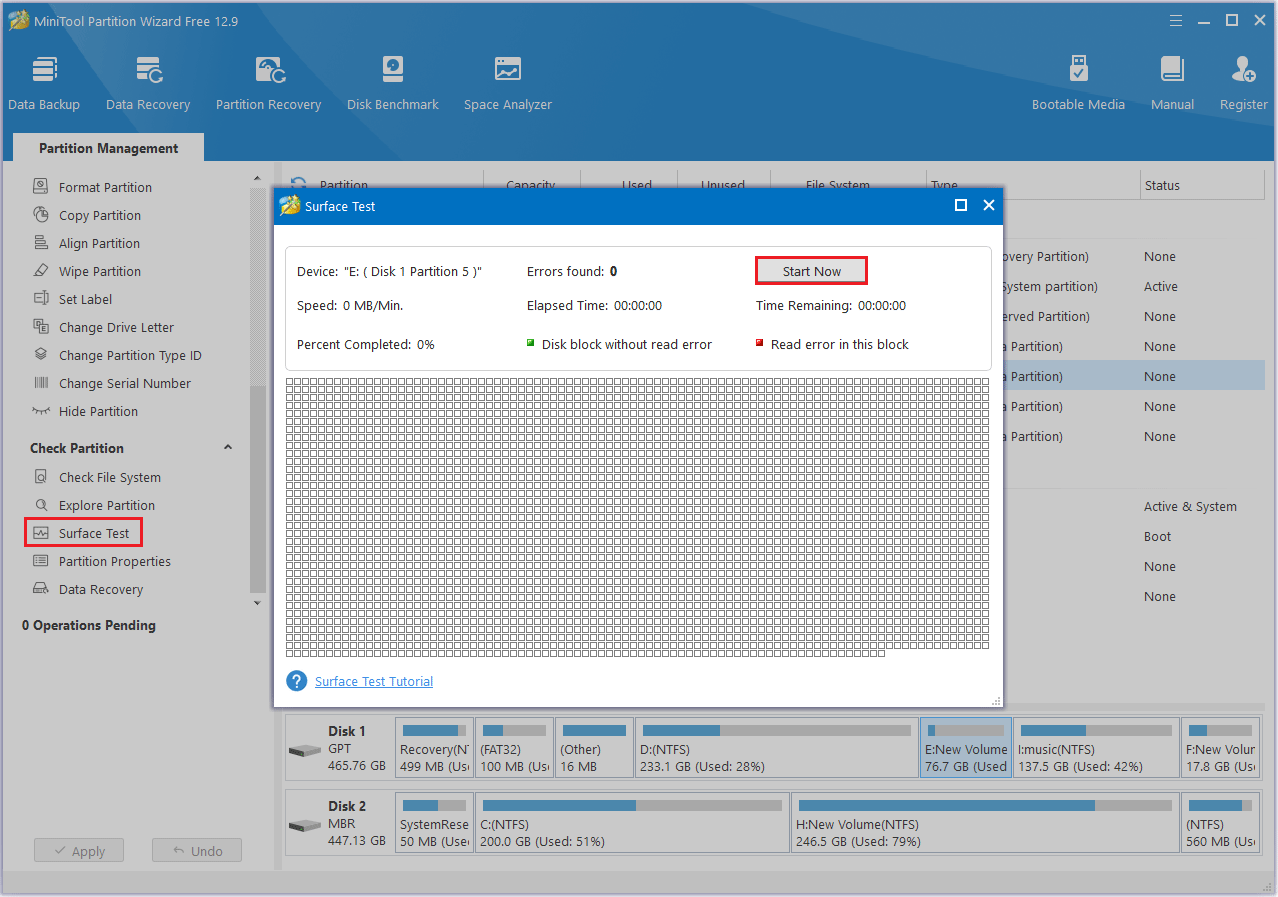This screenshot has height=897, width=1278.
Task: Select the Partition Management tab
Action: (109, 148)
